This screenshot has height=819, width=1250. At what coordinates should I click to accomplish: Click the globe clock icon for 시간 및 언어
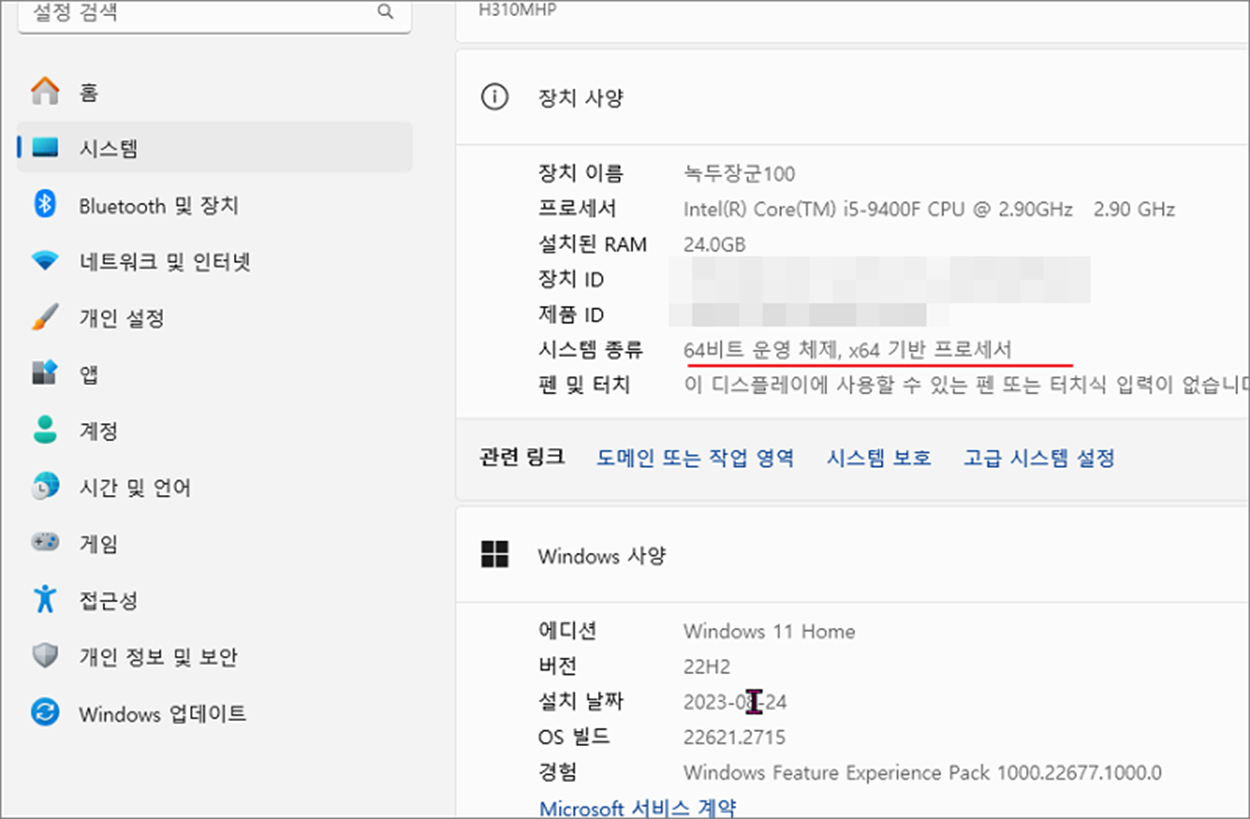point(45,487)
